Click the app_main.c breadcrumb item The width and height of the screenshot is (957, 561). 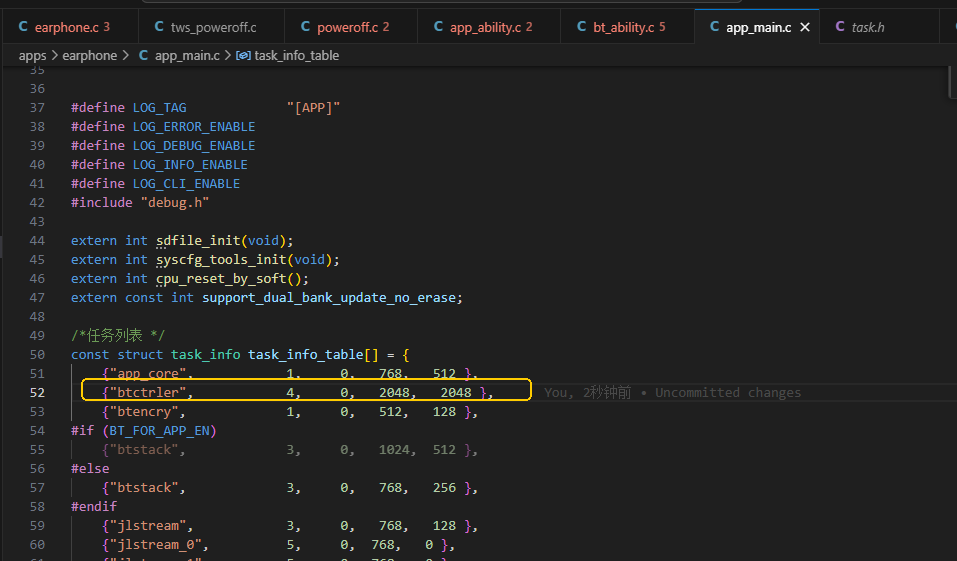click(187, 56)
